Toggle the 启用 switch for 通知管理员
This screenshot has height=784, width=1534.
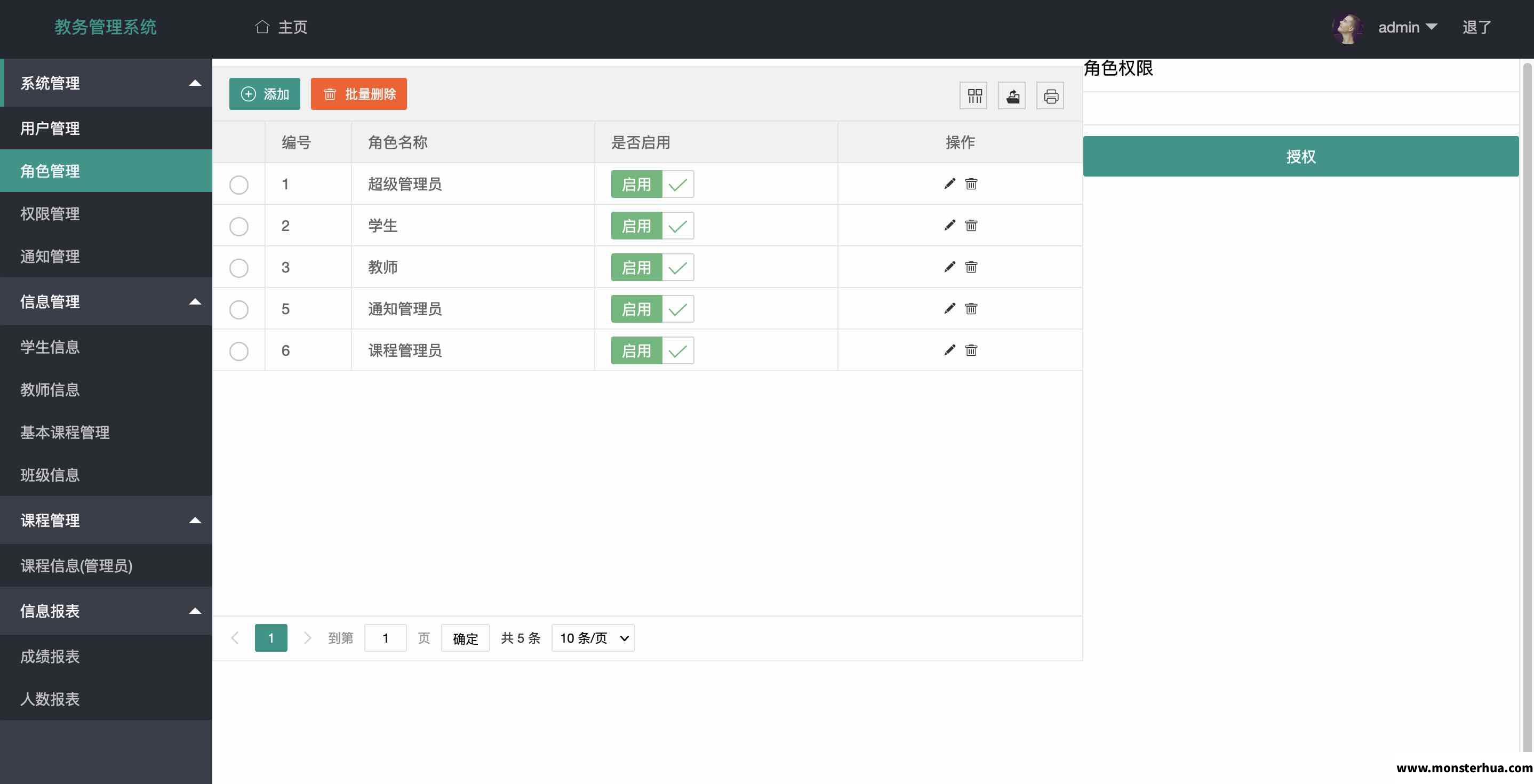(652, 309)
